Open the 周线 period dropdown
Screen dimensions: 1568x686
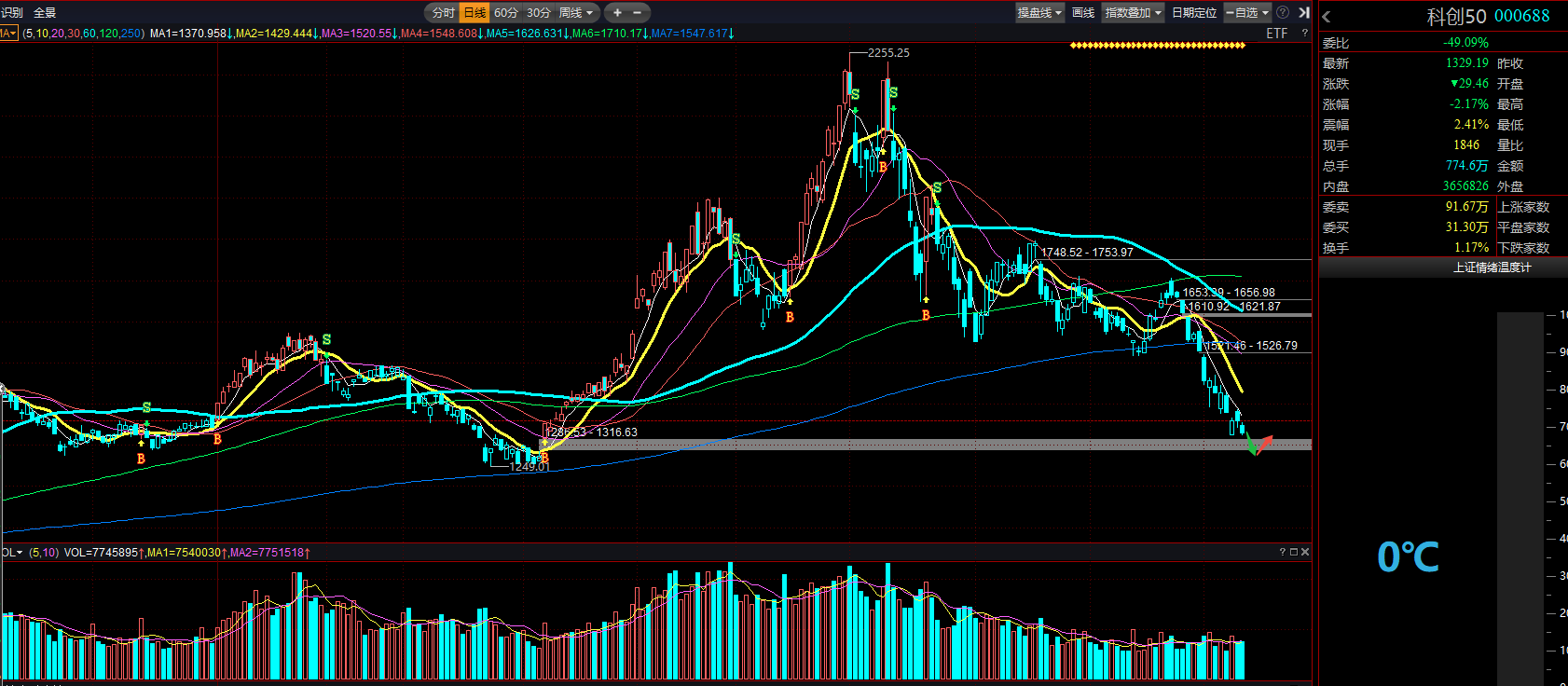576,13
